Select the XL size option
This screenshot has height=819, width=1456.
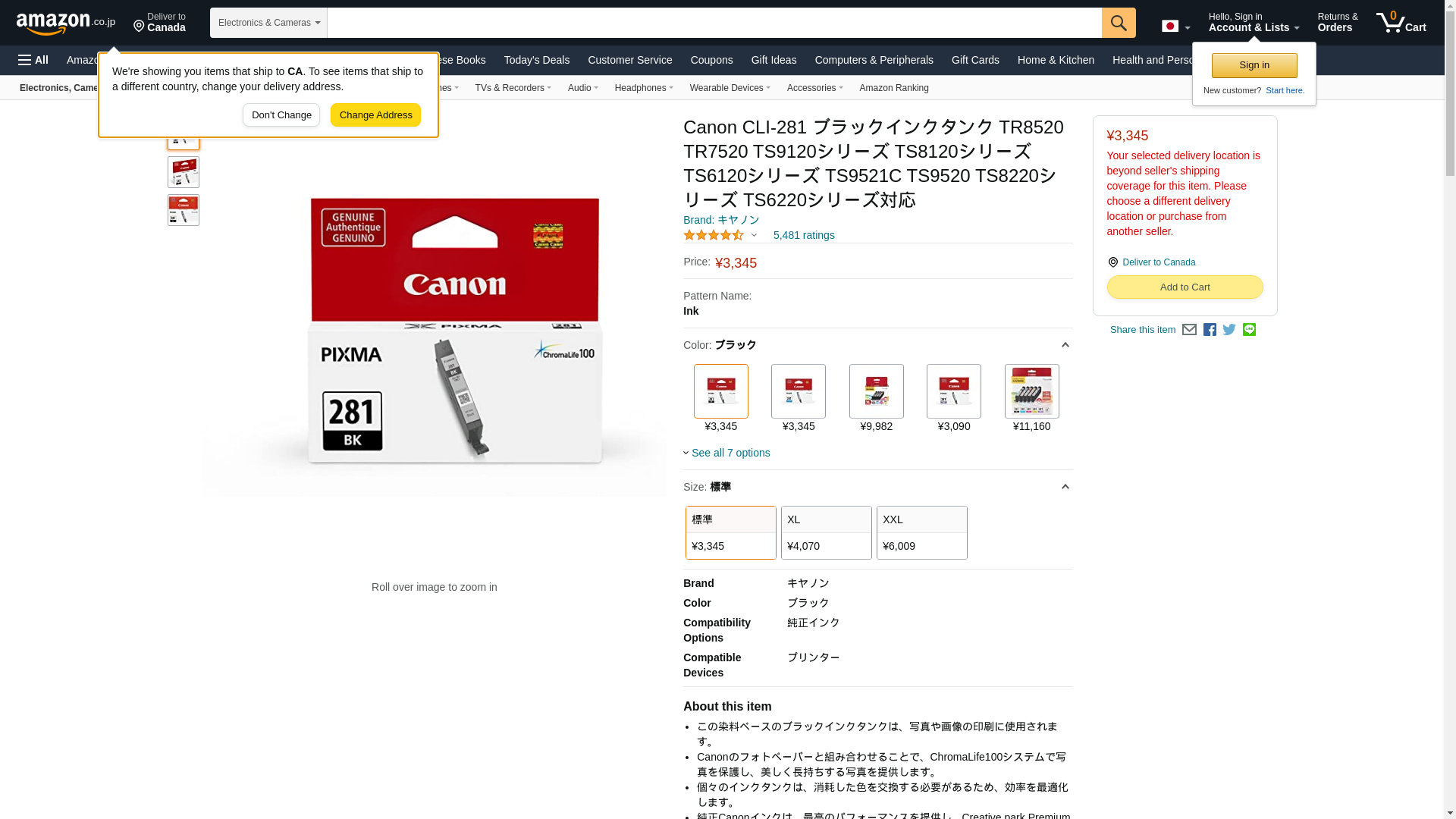(826, 532)
